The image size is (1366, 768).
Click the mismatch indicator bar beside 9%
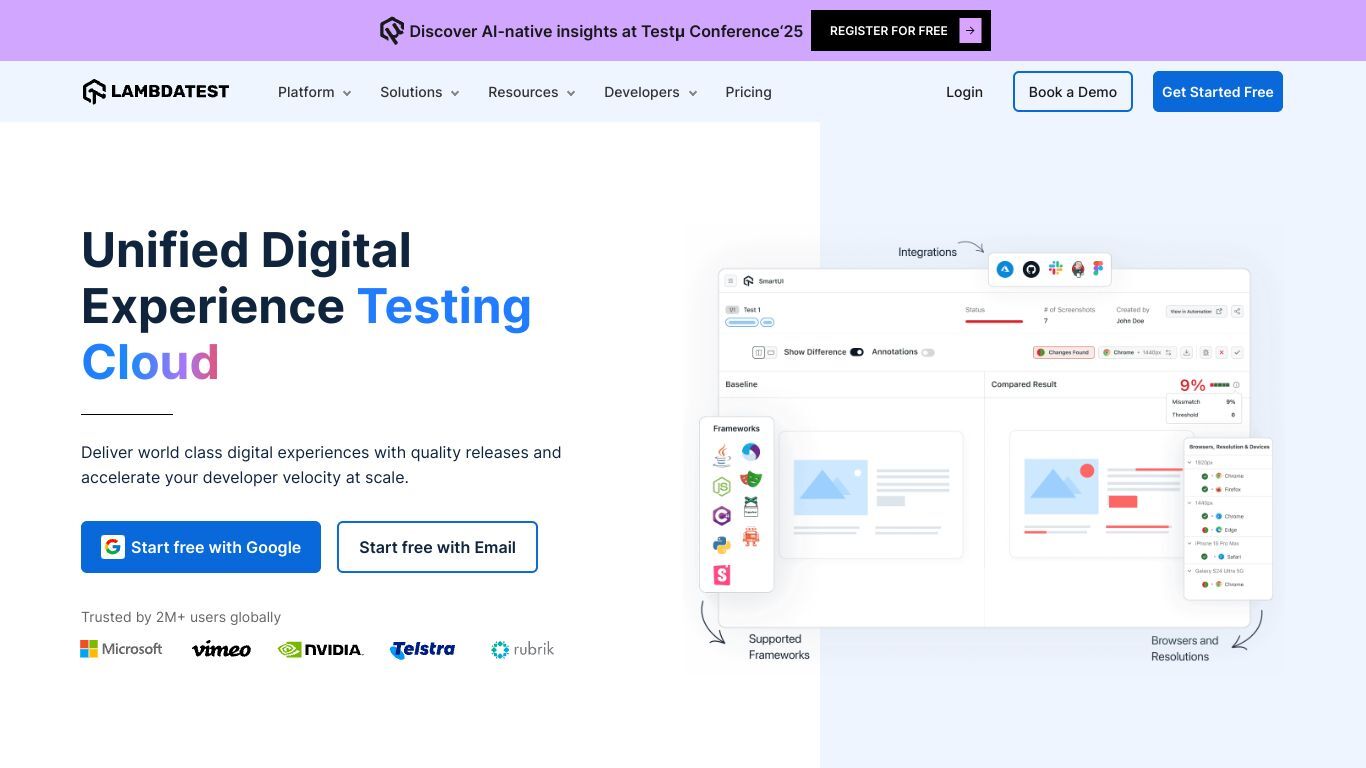tap(1219, 385)
